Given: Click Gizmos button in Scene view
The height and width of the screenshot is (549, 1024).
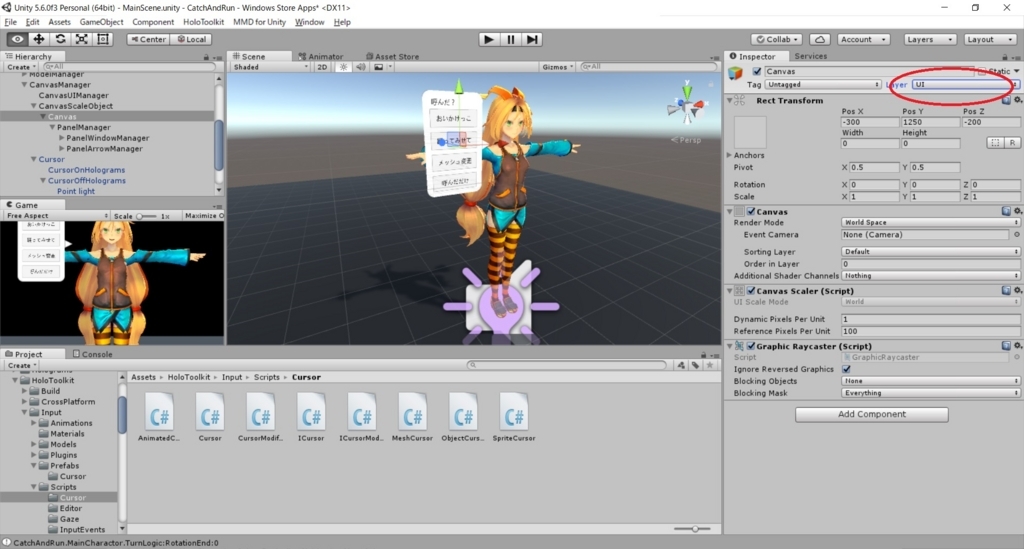Looking at the screenshot, I should coord(557,67).
